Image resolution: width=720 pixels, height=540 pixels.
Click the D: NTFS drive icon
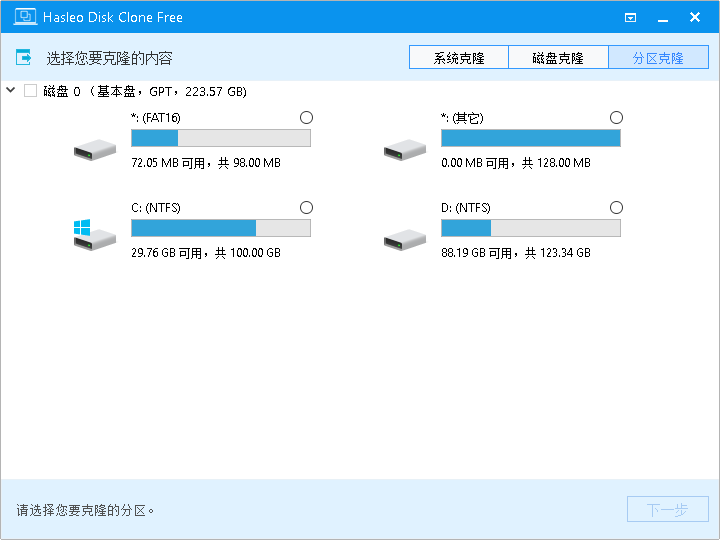point(405,240)
